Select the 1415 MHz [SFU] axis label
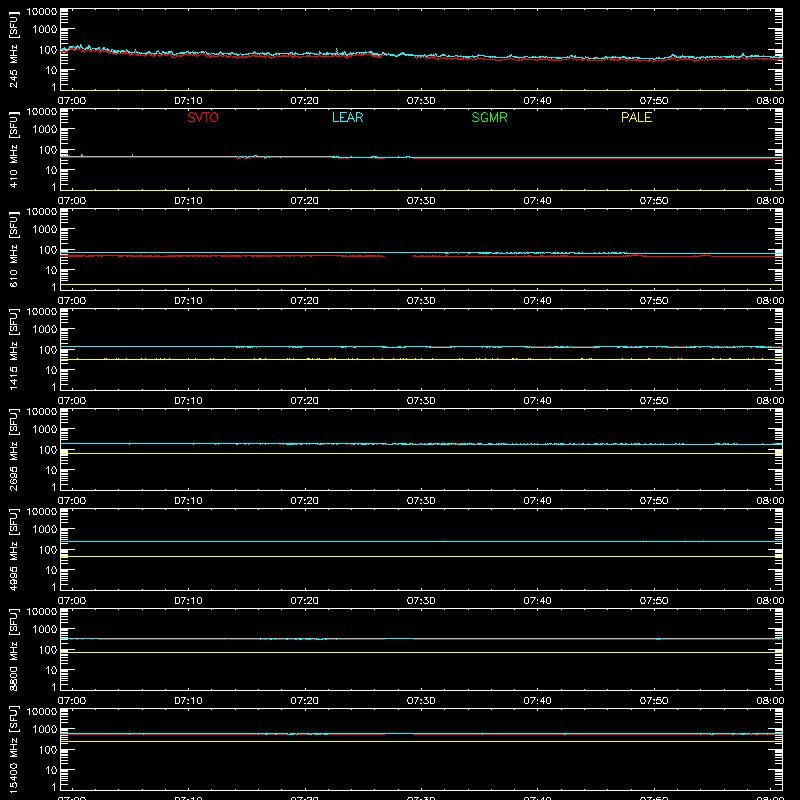The height and width of the screenshot is (800, 800). [13, 349]
